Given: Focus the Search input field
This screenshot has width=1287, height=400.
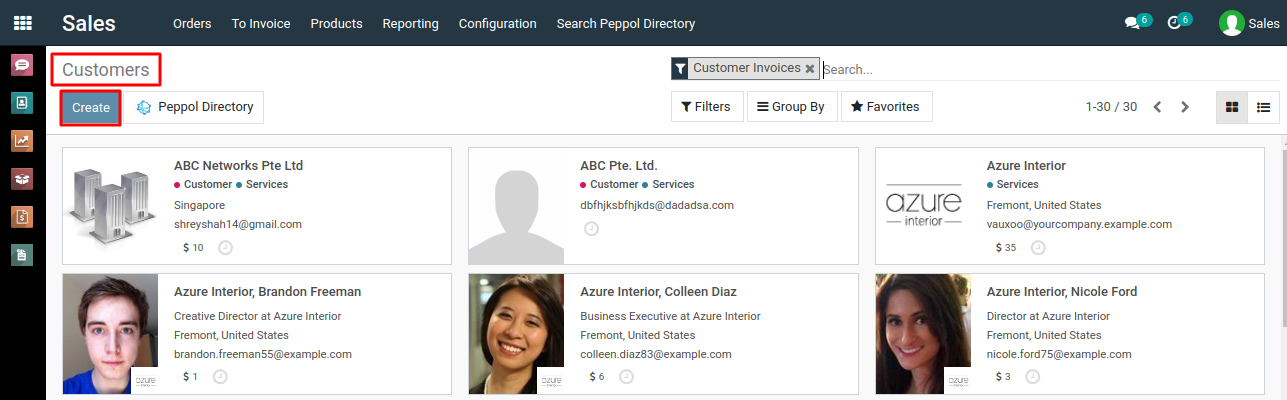Looking at the screenshot, I should (x=1049, y=69).
